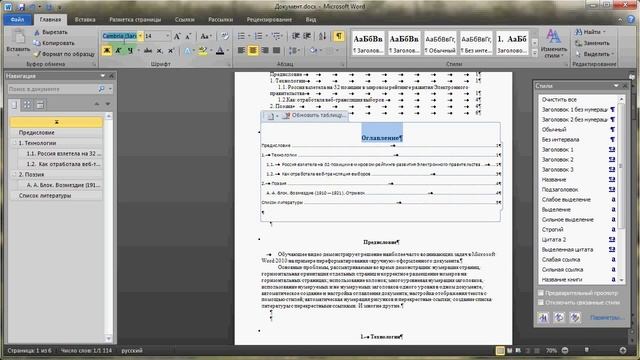Click the zoom slider handle in status bar
Viewport: 640px width, 360px height.
coord(587,350)
